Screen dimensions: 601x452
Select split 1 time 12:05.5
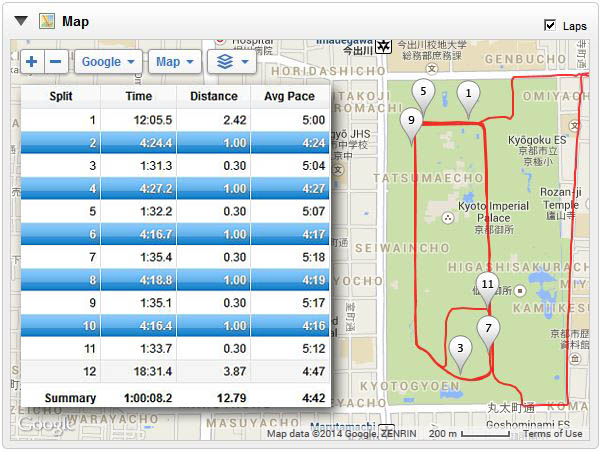[153, 120]
